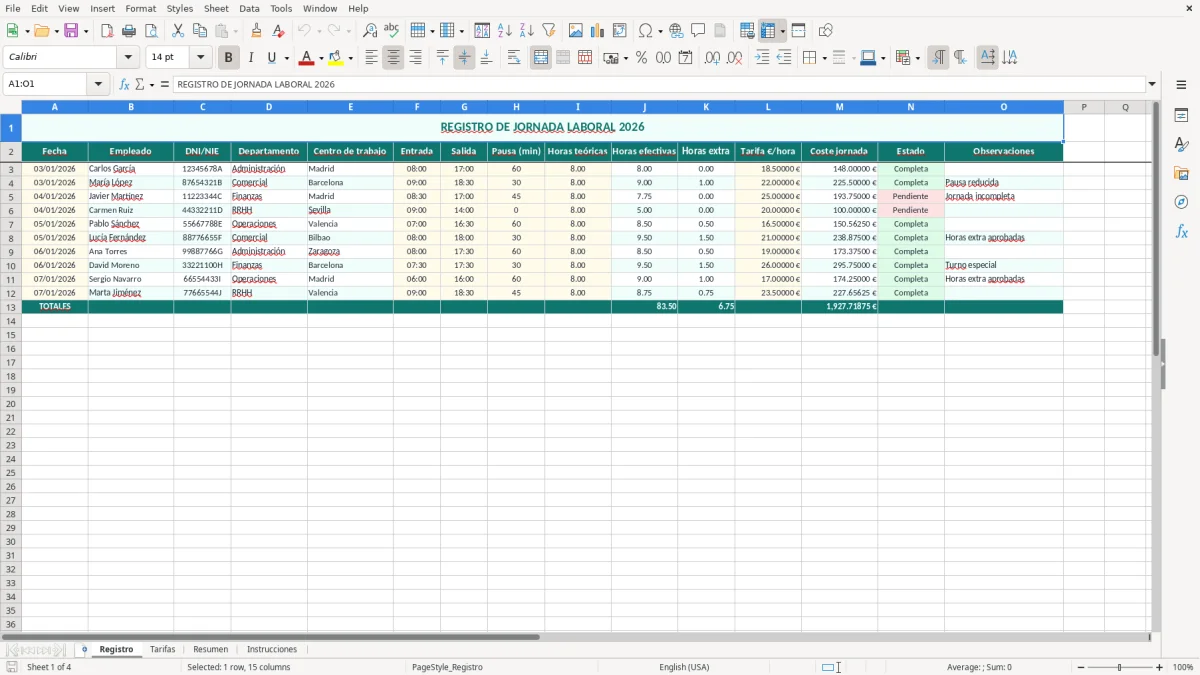The height and width of the screenshot is (675, 1200).
Task: Format as Percent icon
Action: tap(642, 58)
